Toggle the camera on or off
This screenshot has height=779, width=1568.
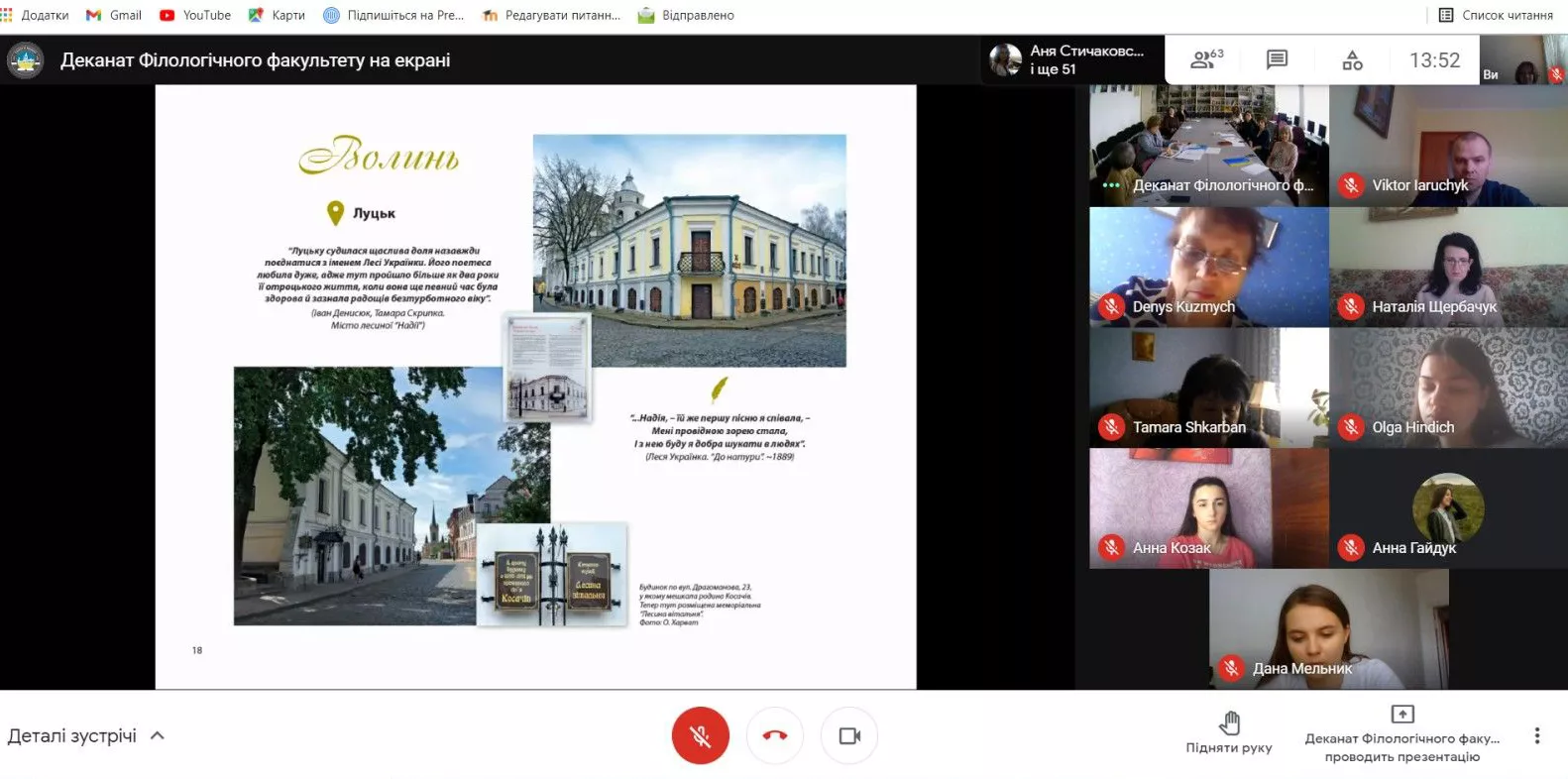pyautogui.click(x=849, y=735)
